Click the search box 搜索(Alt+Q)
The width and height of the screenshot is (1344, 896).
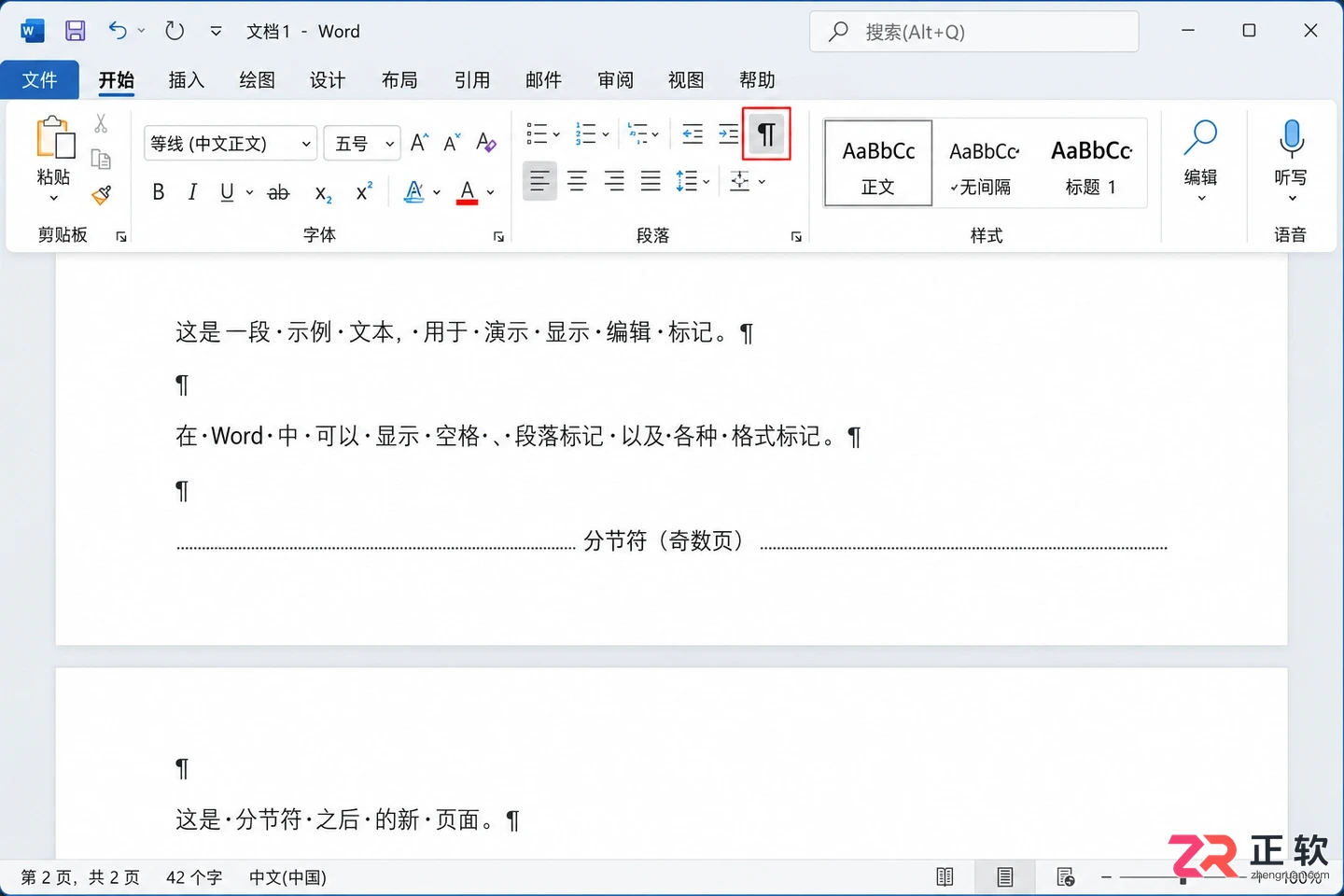974,32
